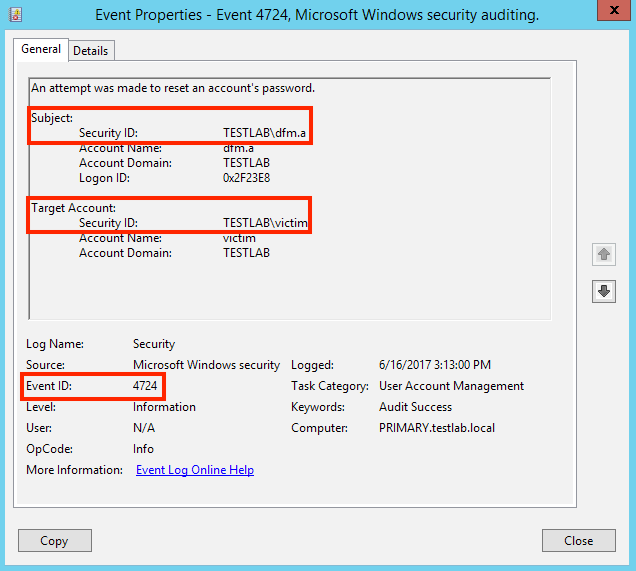
Task: Click the window title bar text
Action: [x=317, y=15]
